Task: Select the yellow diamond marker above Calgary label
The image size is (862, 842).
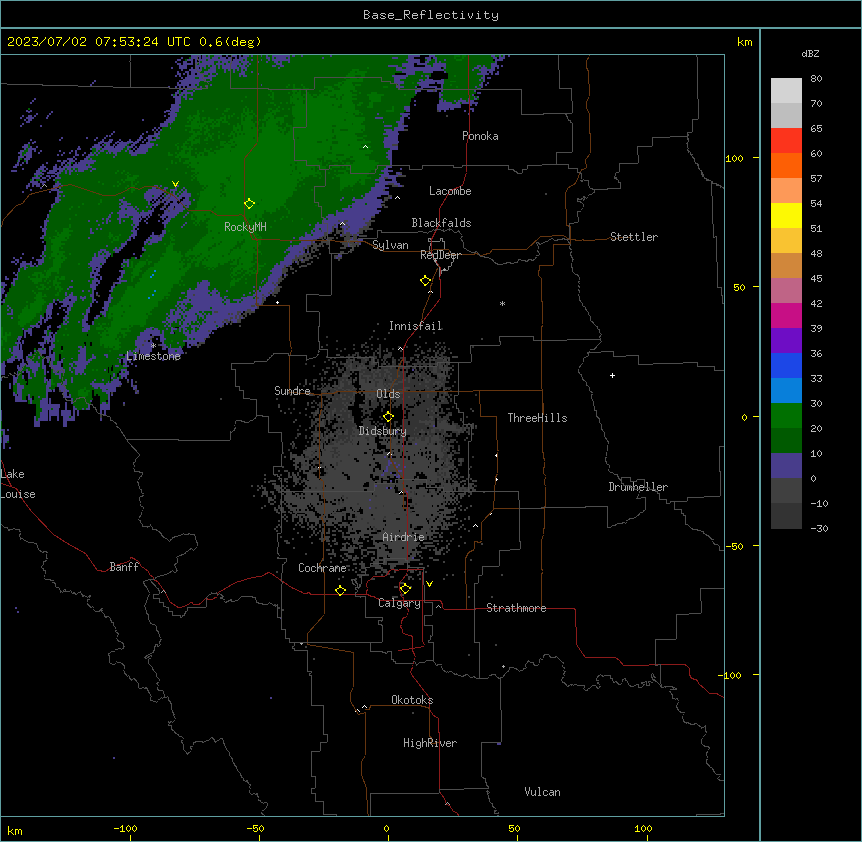Action: (405, 589)
